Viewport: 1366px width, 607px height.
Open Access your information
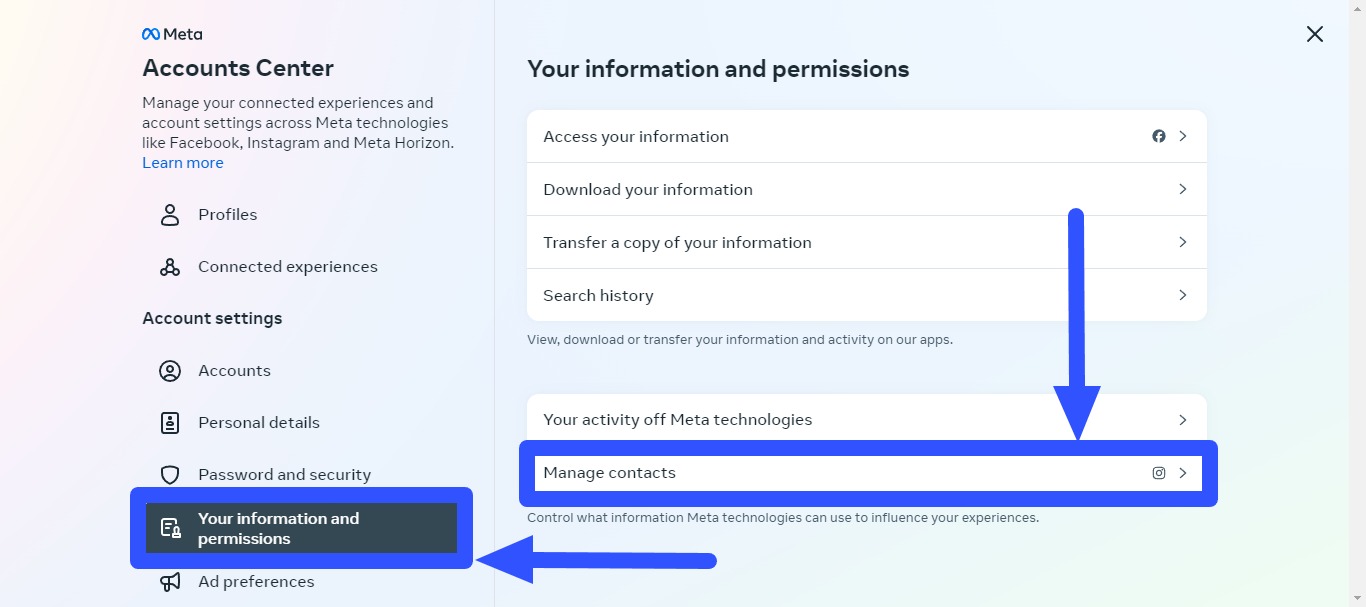[x=866, y=136]
